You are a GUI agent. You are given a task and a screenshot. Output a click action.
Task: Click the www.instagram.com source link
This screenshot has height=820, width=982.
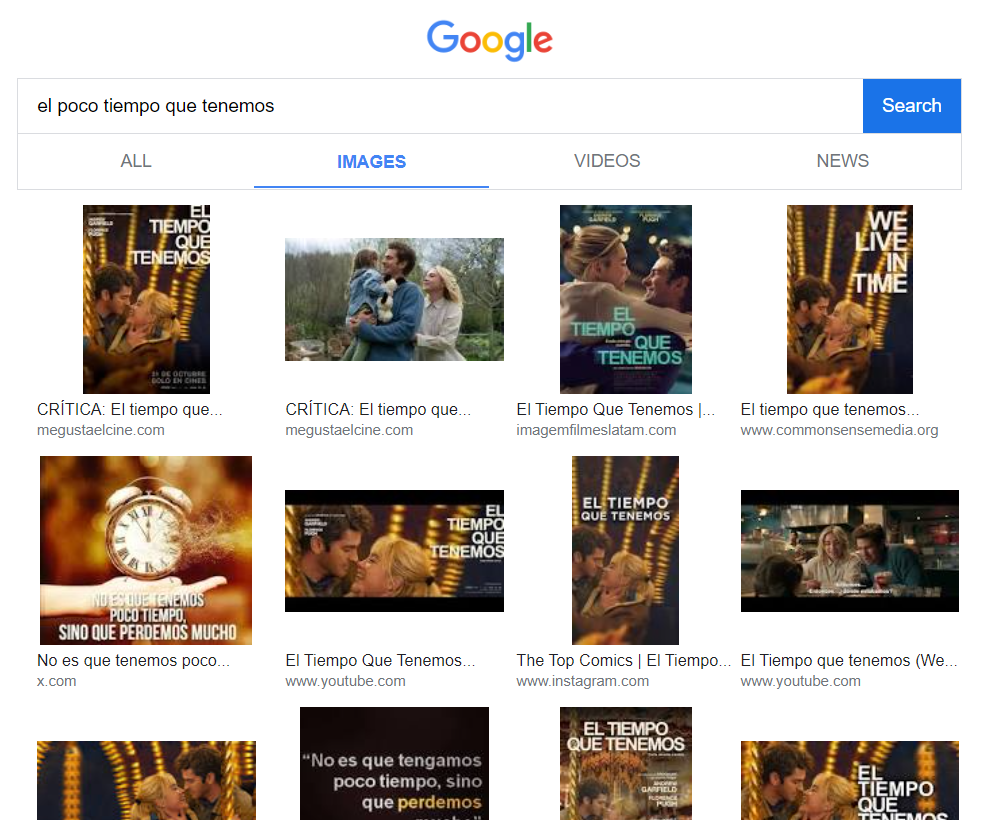pos(582,681)
